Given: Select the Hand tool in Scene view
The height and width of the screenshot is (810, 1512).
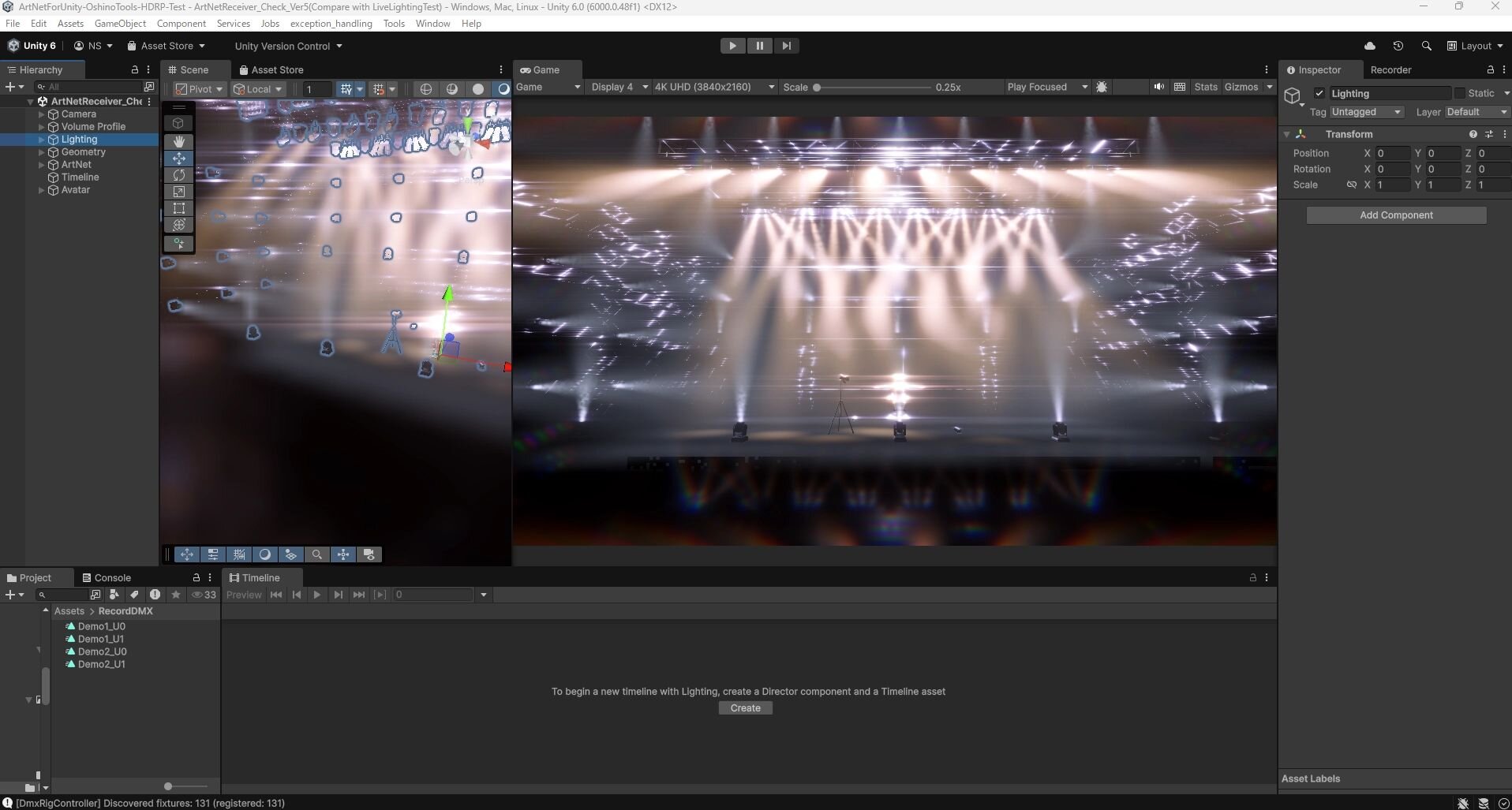Looking at the screenshot, I should 179,141.
